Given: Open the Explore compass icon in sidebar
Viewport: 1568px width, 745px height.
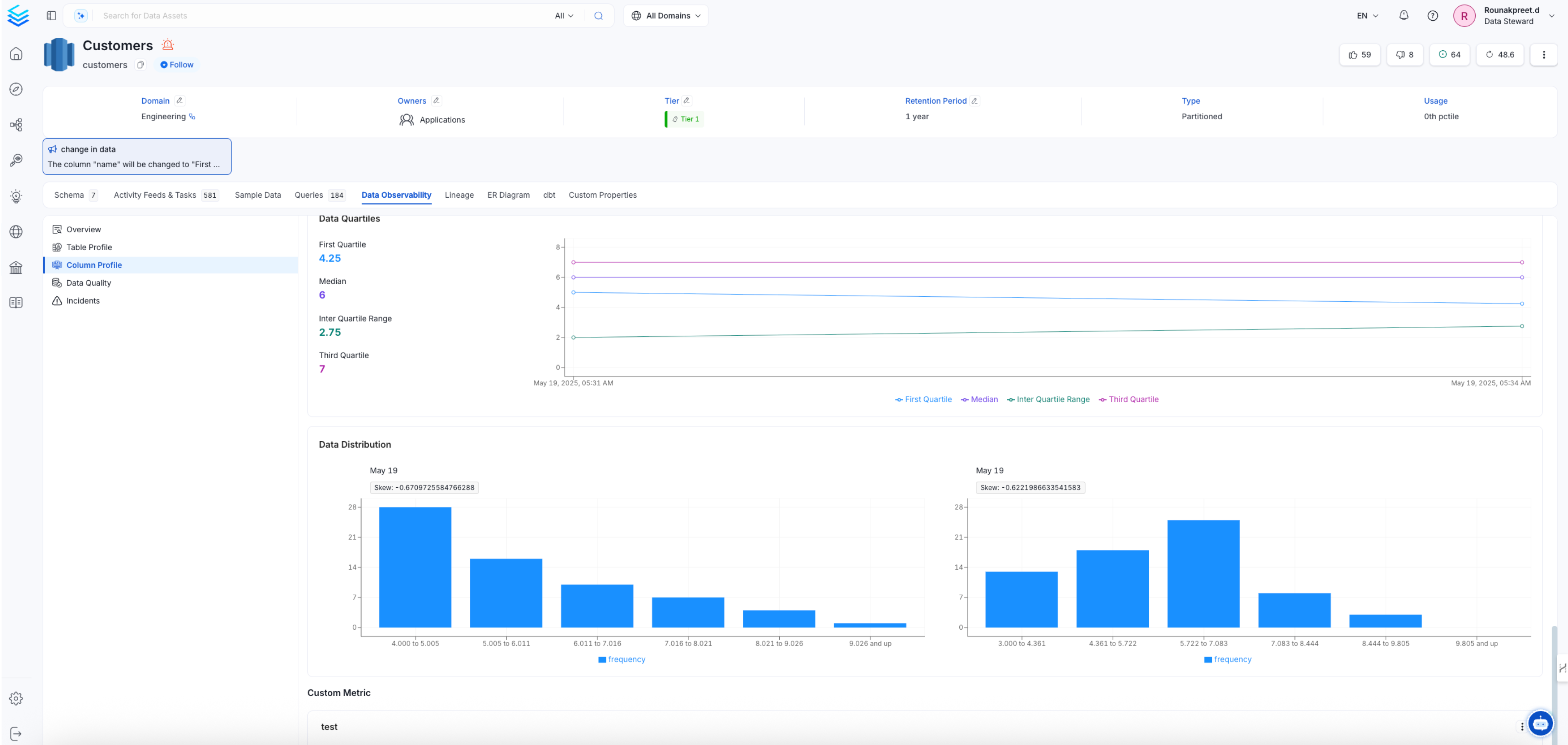Looking at the screenshot, I should [16, 89].
